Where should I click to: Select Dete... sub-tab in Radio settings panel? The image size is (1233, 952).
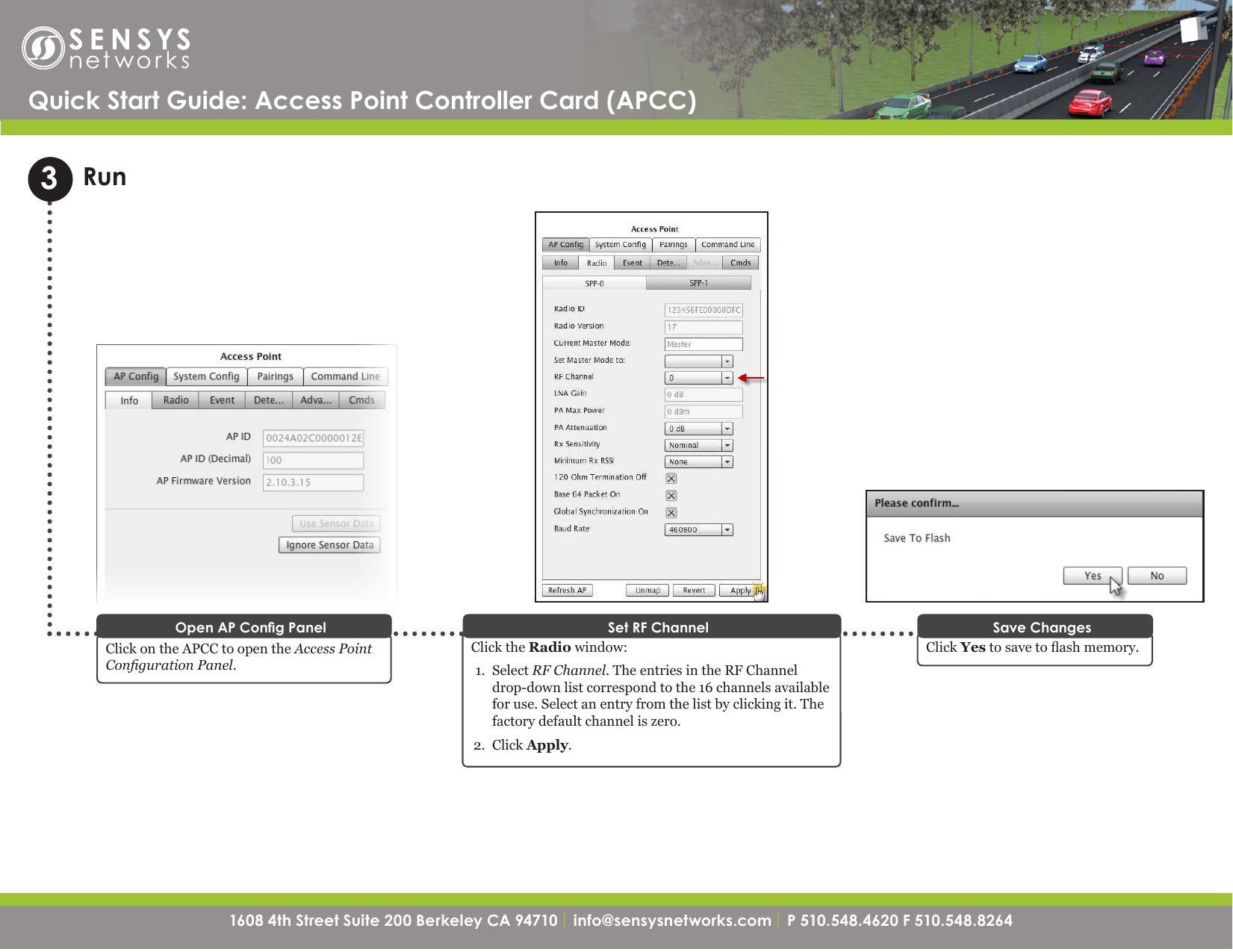[668, 263]
